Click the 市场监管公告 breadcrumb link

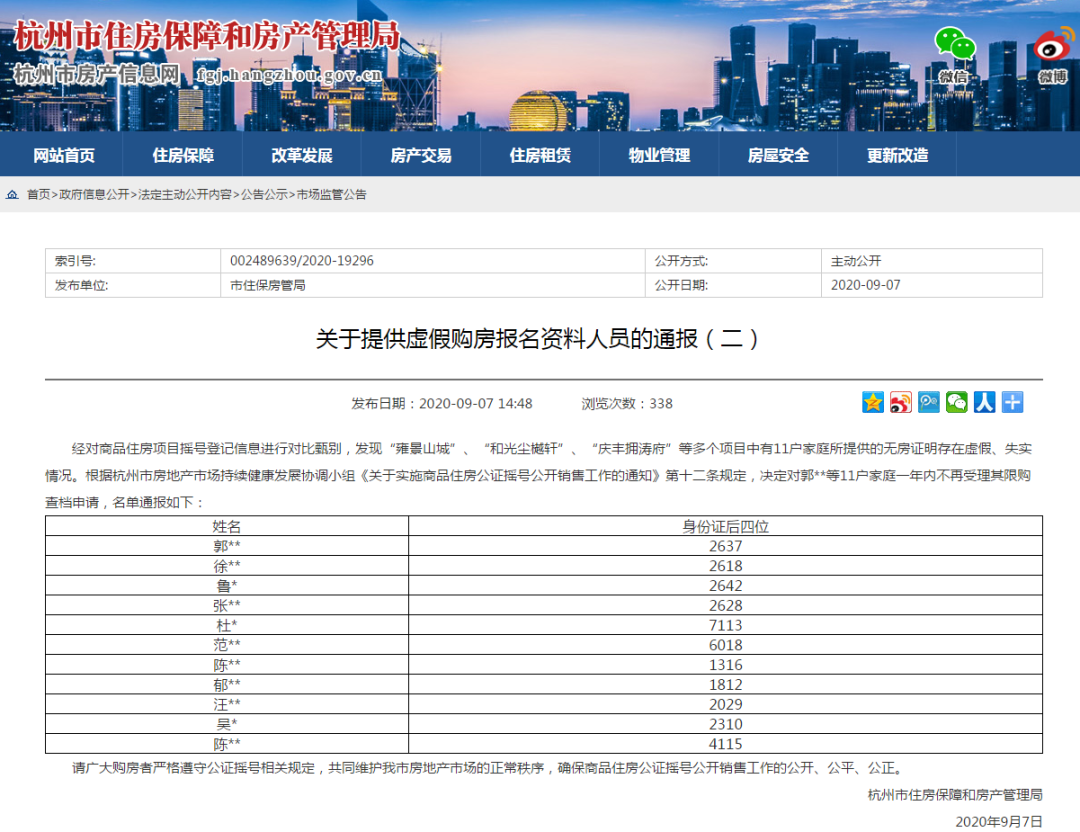point(332,195)
